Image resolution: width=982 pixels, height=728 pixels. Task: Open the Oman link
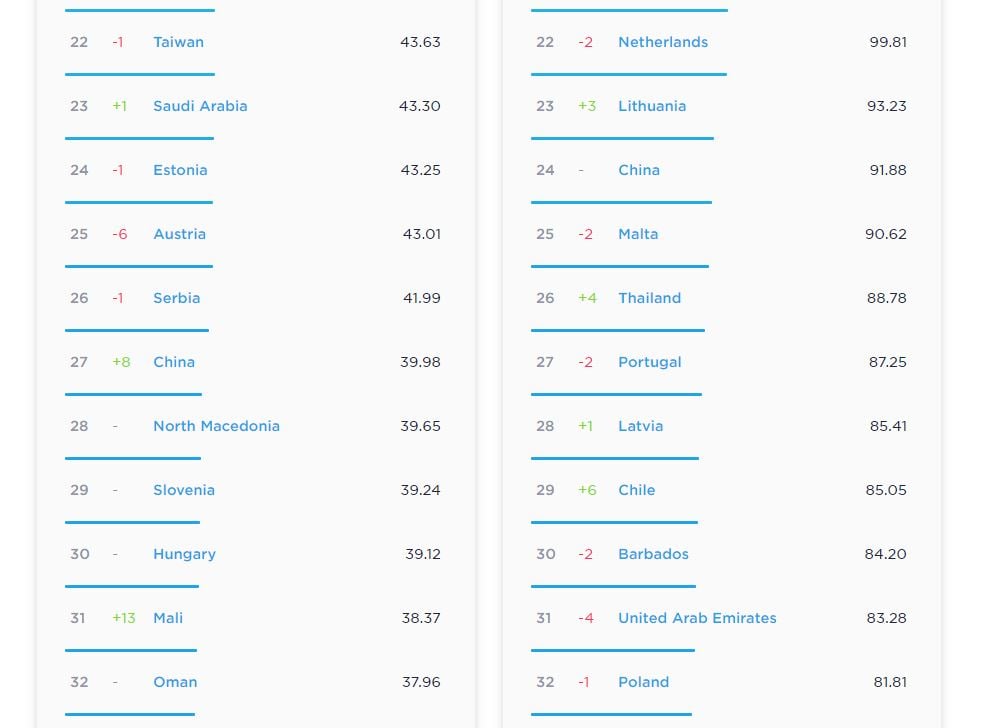[175, 682]
